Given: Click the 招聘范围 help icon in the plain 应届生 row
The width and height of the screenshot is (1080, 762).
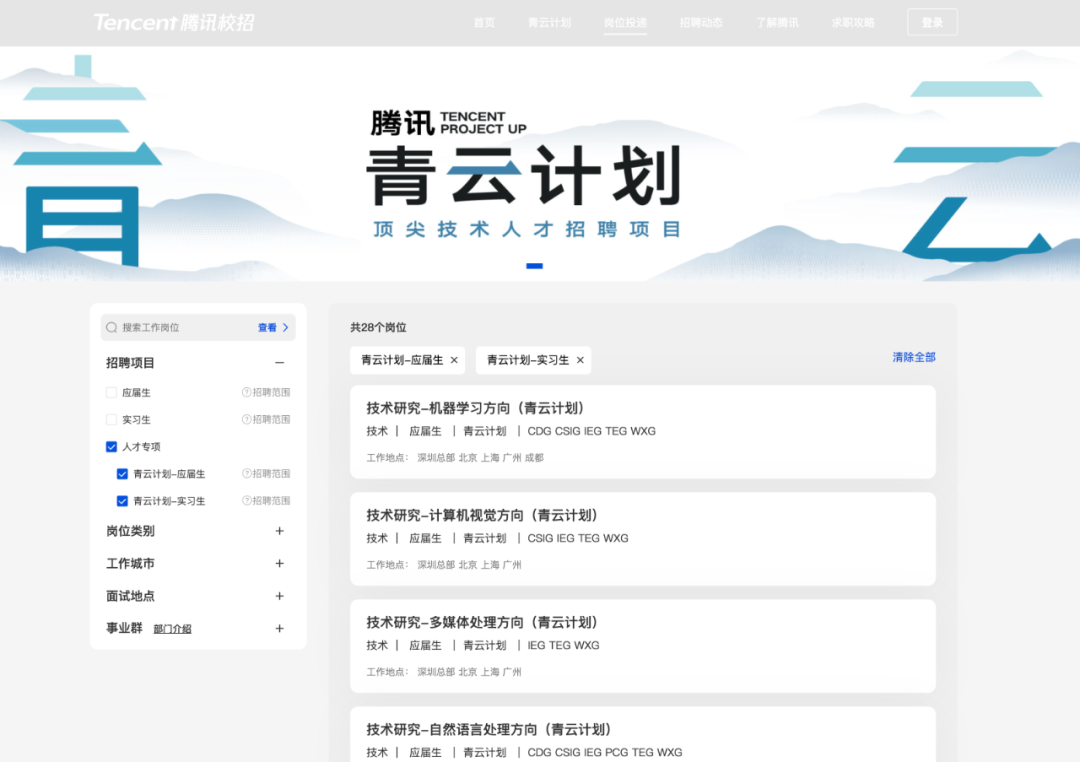Looking at the screenshot, I should pos(246,392).
